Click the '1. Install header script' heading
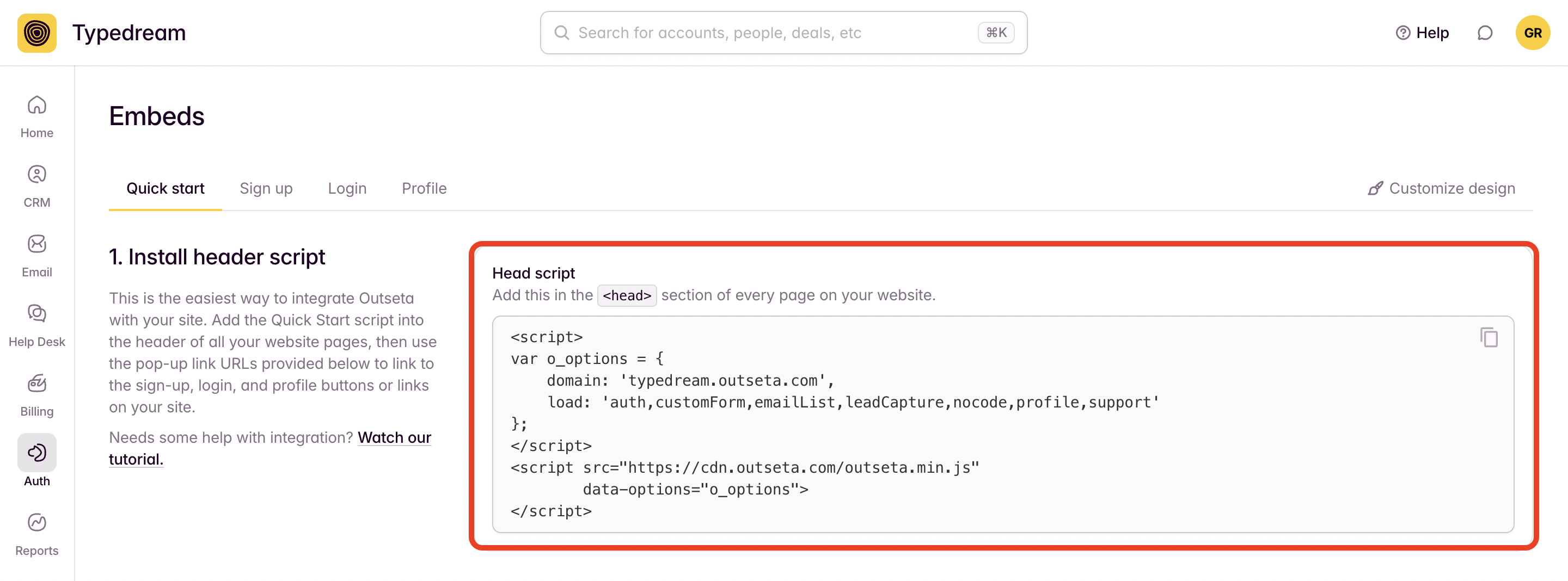Screen dimensions: 1568x581 (x=217, y=257)
